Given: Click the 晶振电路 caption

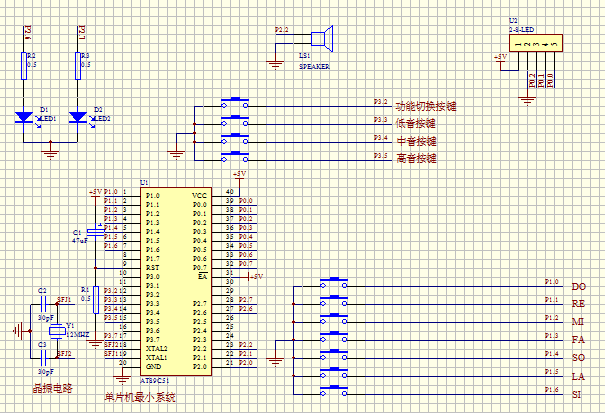Looking at the screenshot, I should tap(52, 388).
